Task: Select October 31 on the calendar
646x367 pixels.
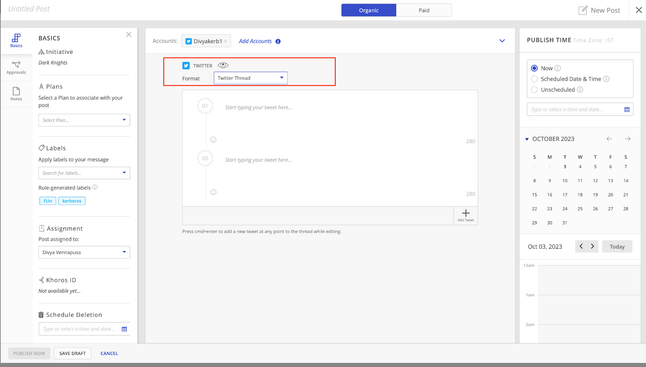Action: tap(565, 223)
